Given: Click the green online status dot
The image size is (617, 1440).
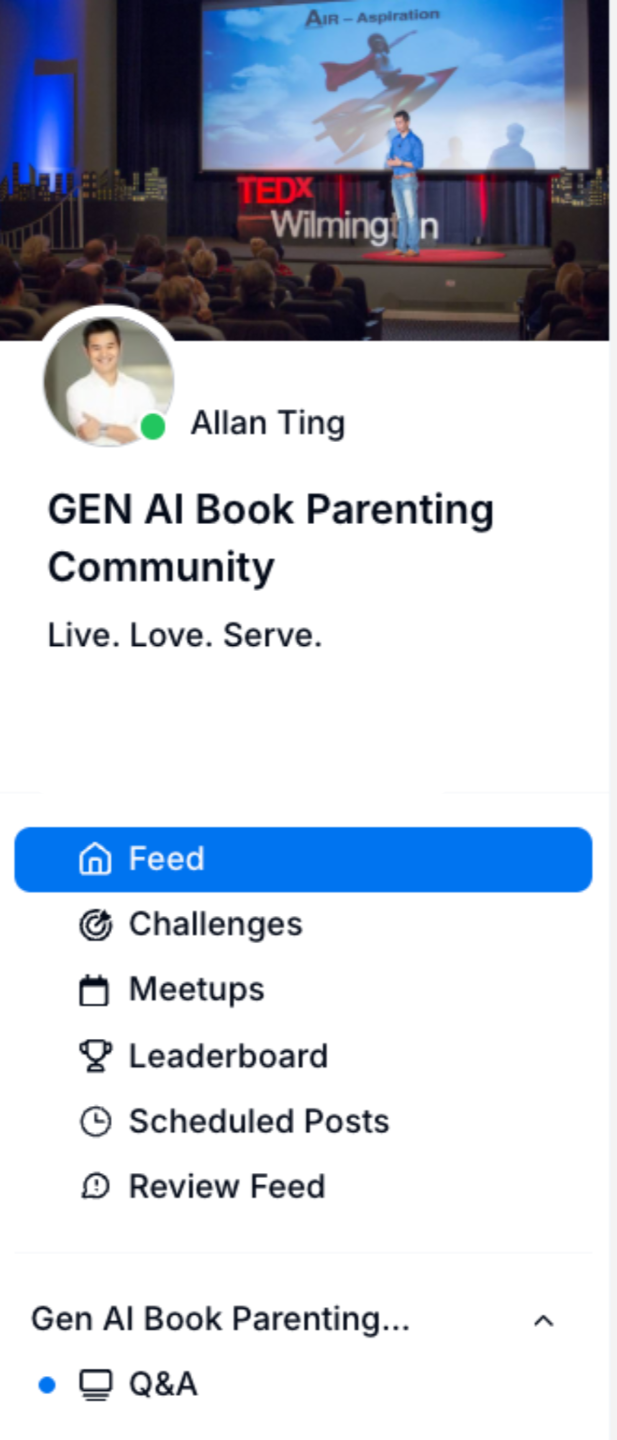Looking at the screenshot, I should (x=153, y=427).
